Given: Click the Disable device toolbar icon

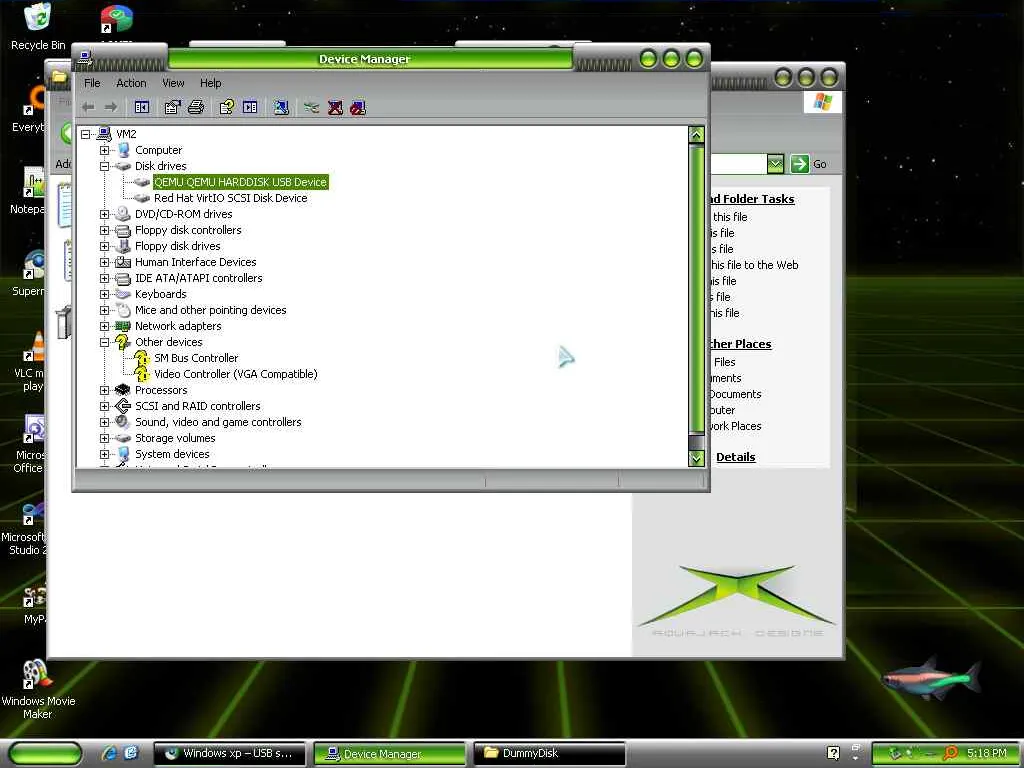Looking at the screenshot, I should tap(358, 107).
